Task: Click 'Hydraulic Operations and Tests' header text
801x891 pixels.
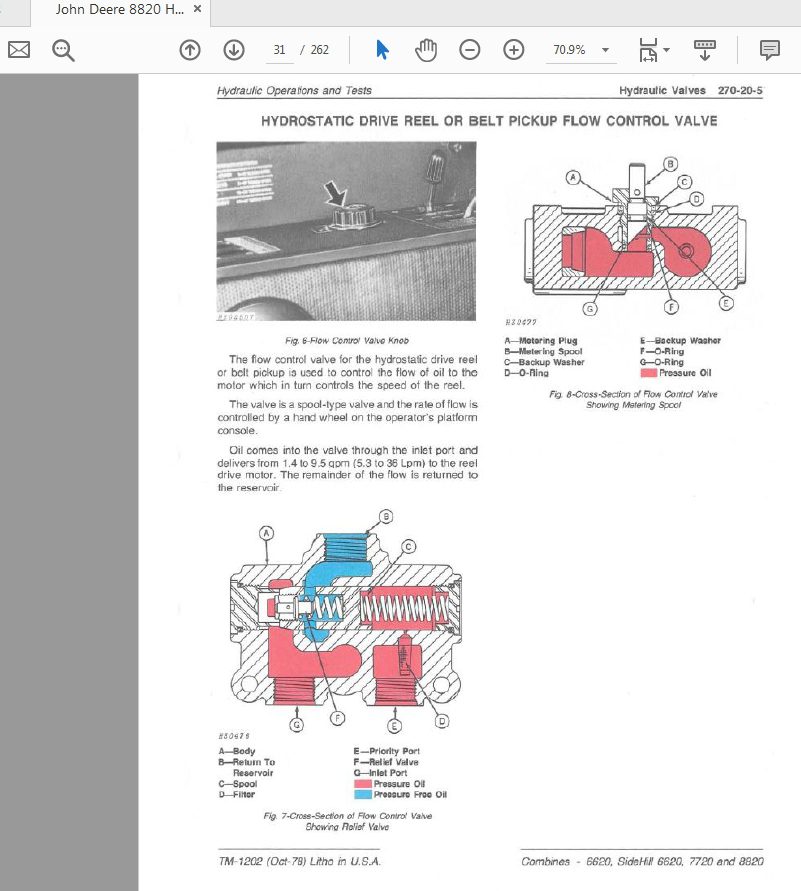Action: click(294, 90)
